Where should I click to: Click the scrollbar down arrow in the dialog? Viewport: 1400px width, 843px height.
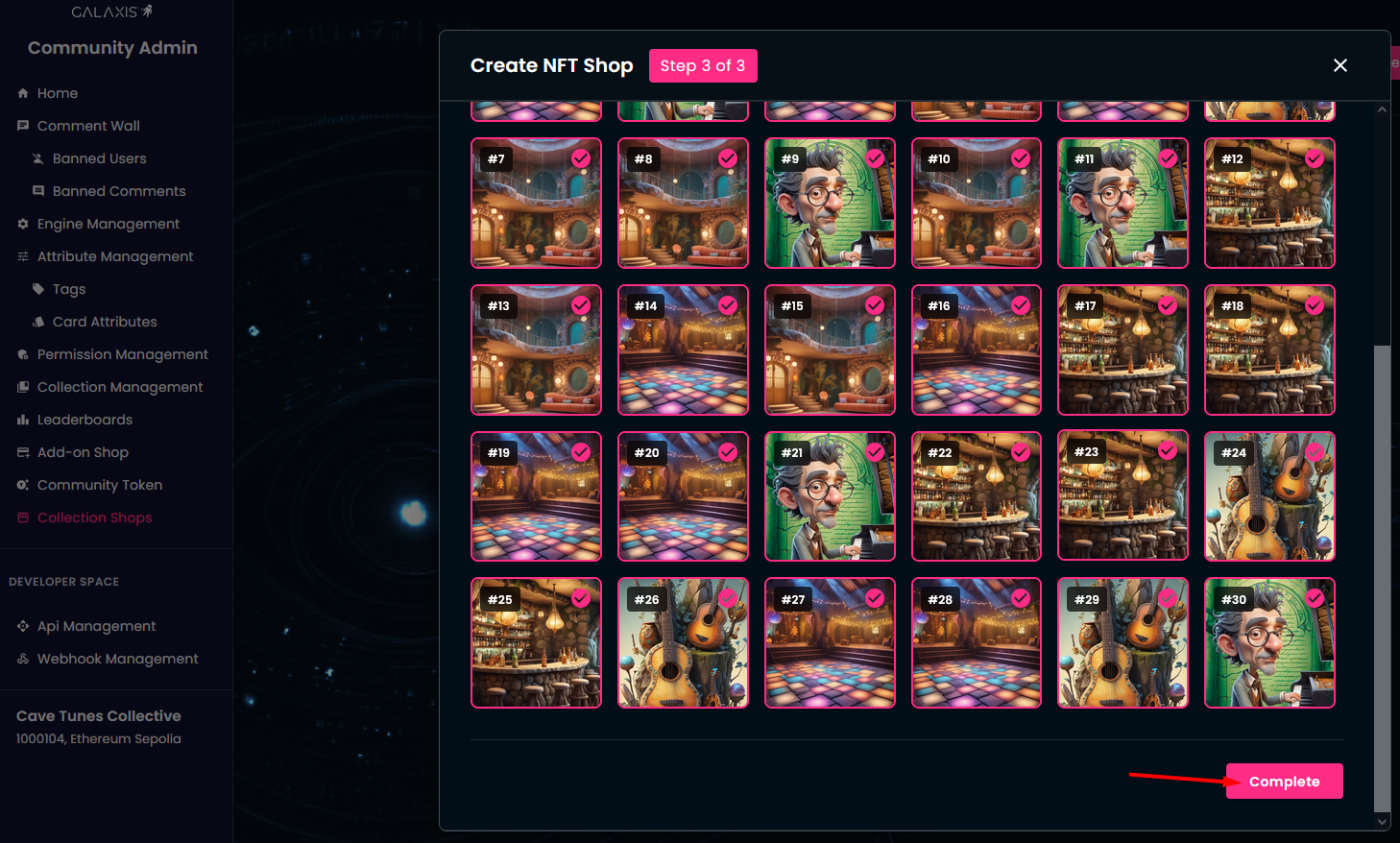(1383, 822)
